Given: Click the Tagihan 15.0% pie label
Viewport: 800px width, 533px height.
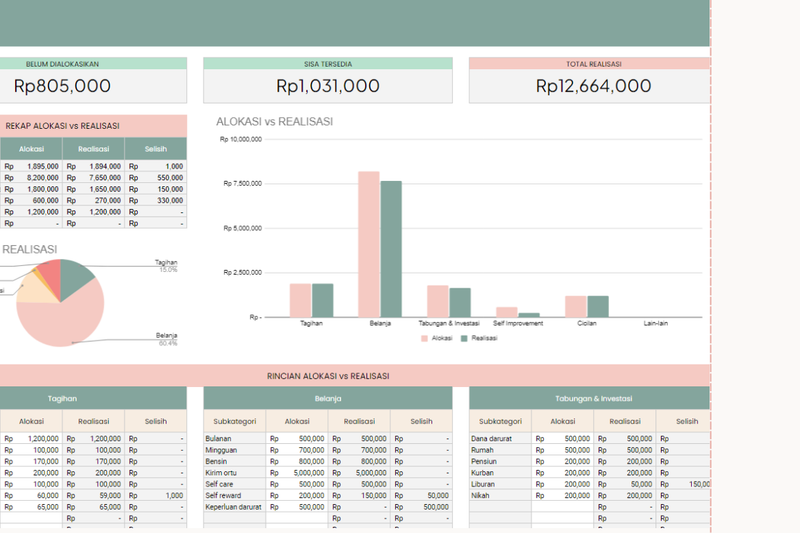Looking at the screenshot, I should pos(166,266).
